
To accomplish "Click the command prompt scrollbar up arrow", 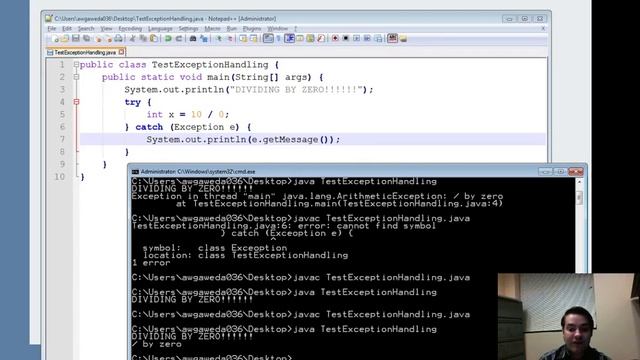I will (579, 182).
